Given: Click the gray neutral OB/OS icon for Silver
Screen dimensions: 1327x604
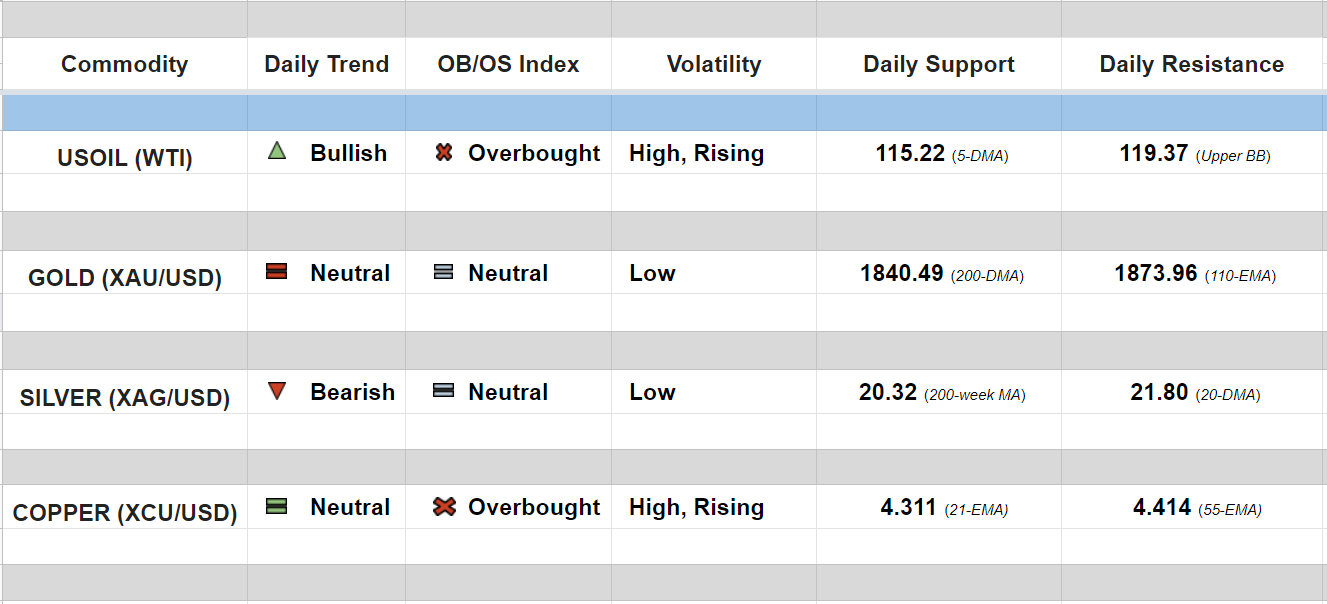Looking at the screenshot, I should pyautogui.click(x=444, y=392).
